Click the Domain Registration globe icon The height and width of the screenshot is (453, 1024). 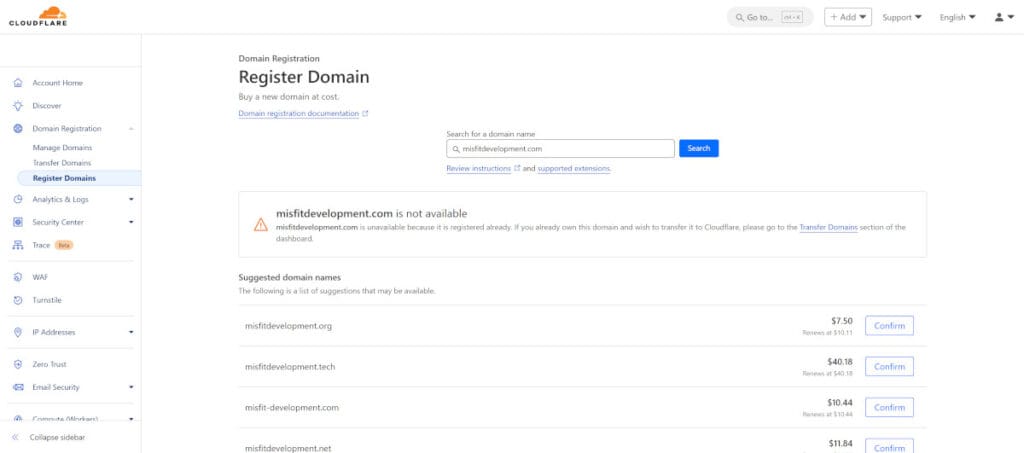pyautogui.click(x=18, y=129)
